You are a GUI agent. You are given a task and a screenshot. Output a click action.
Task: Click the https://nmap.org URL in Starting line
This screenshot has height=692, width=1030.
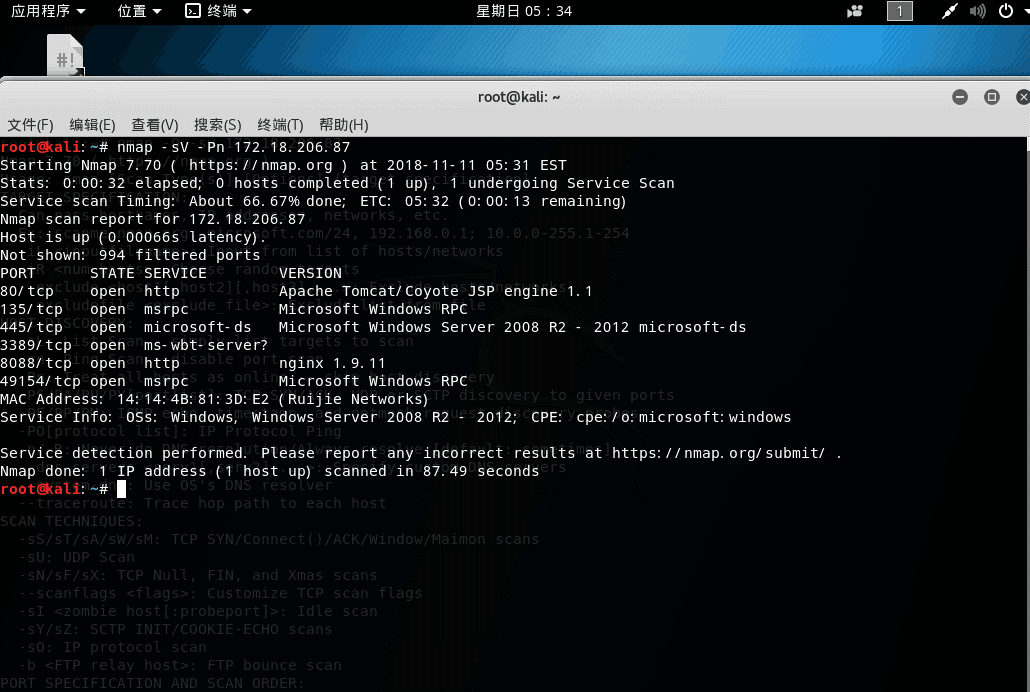(x=261, y=166)
